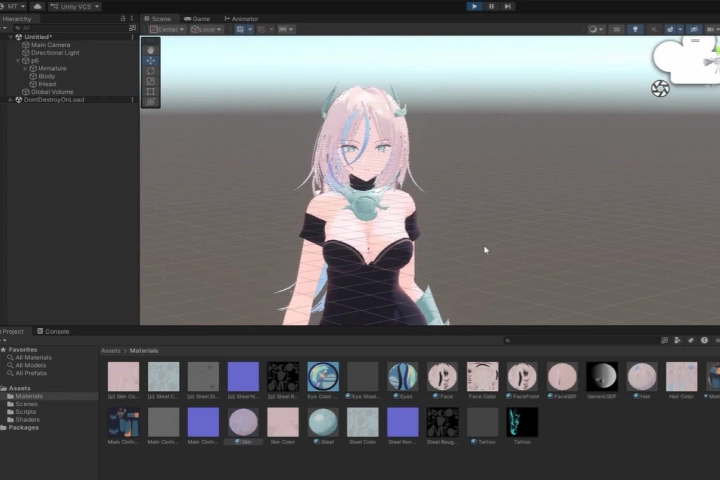The width and height of the screenshot is (720, 480).
Task: Toggle the 2D view mode button
Action: point(616,29)
